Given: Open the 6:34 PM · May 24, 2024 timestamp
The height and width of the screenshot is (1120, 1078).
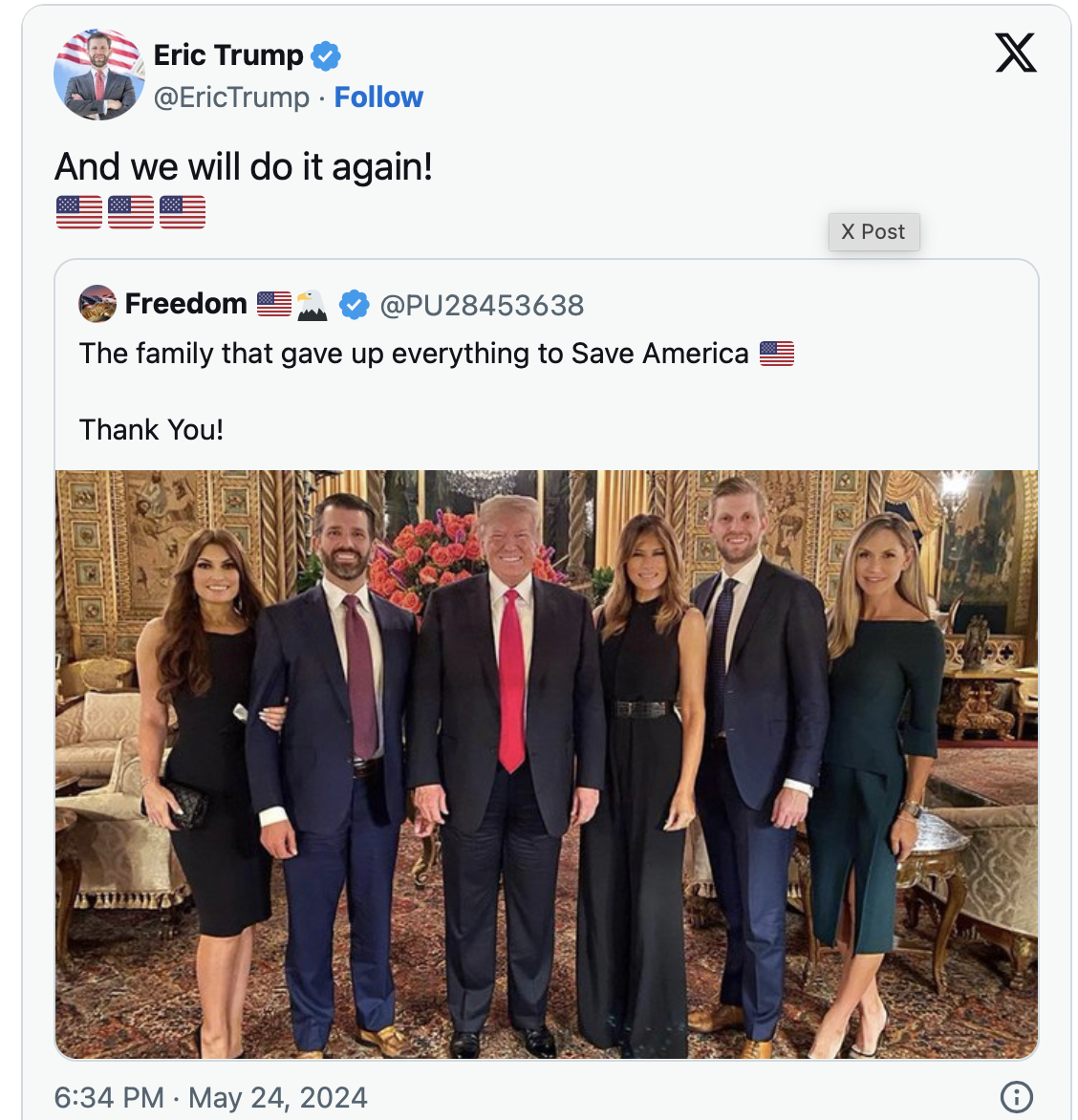Looking at the screenshot, I should [211, 1097].
